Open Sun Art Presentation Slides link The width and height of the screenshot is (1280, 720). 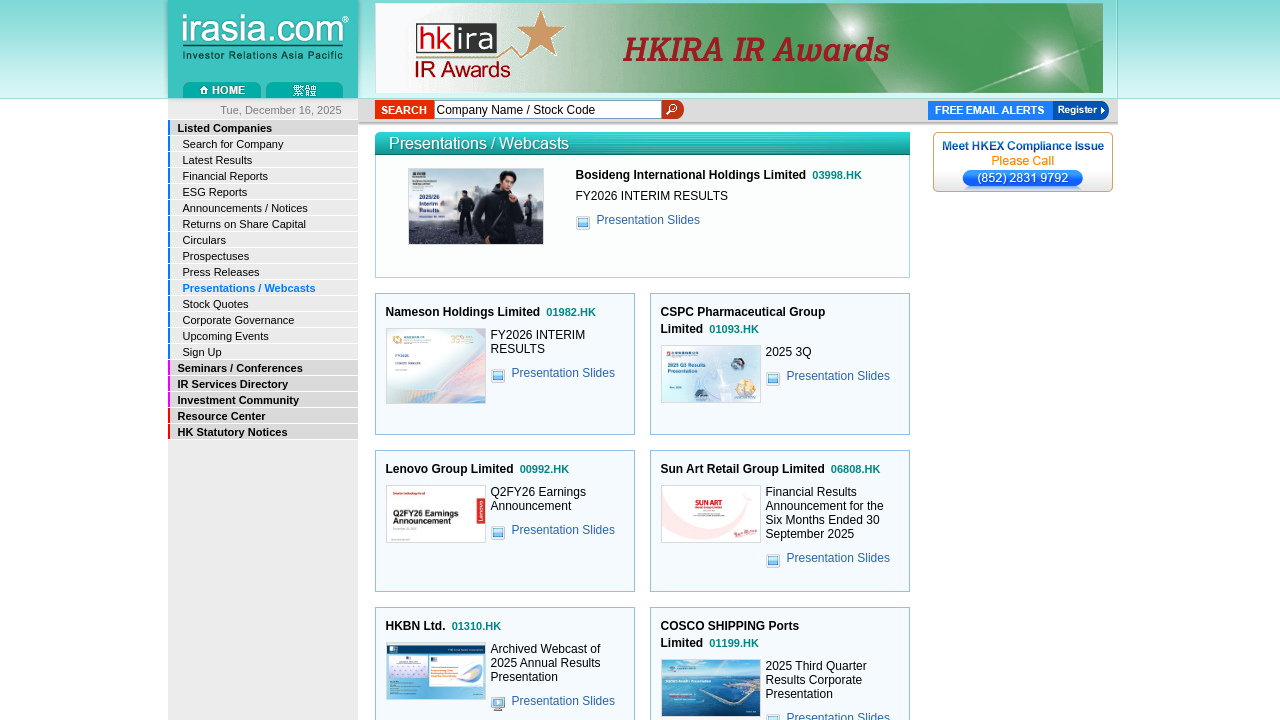pos(838,558)
